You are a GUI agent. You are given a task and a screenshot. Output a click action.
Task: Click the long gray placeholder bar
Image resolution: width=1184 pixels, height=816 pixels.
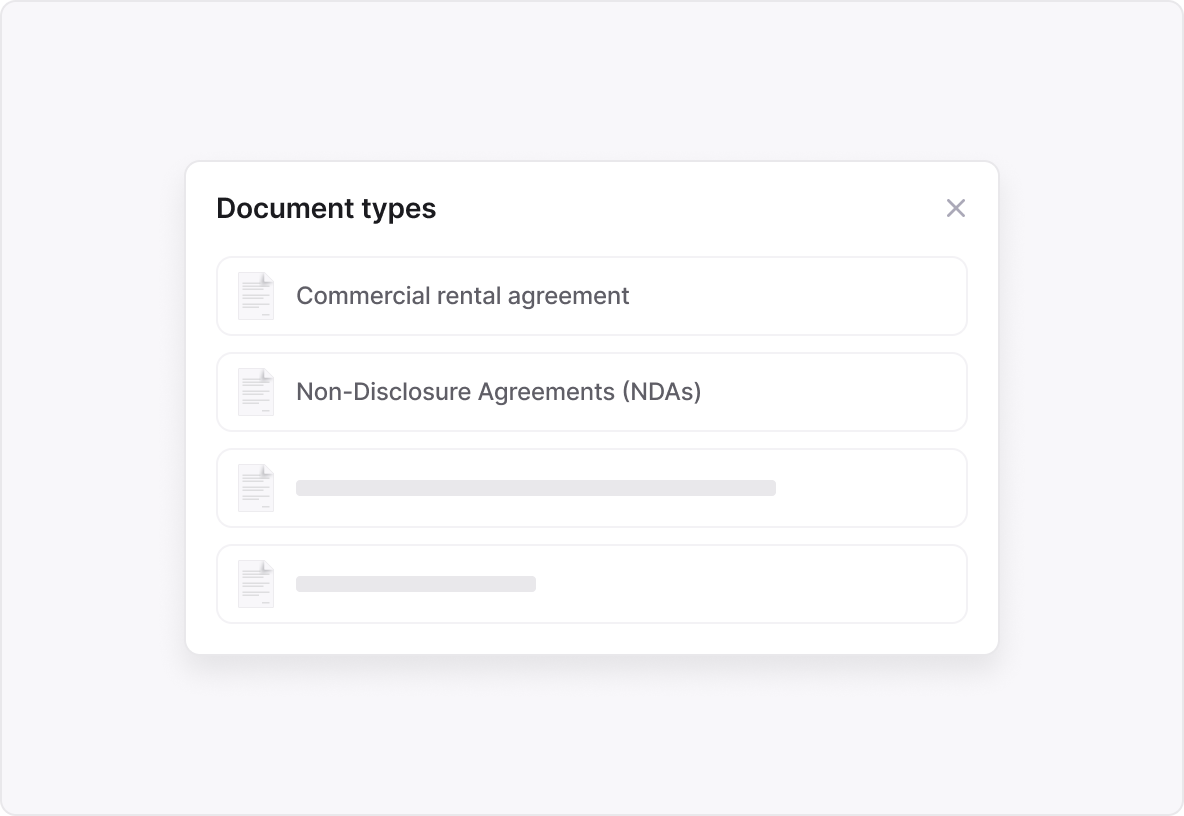[x=535, y=488]
